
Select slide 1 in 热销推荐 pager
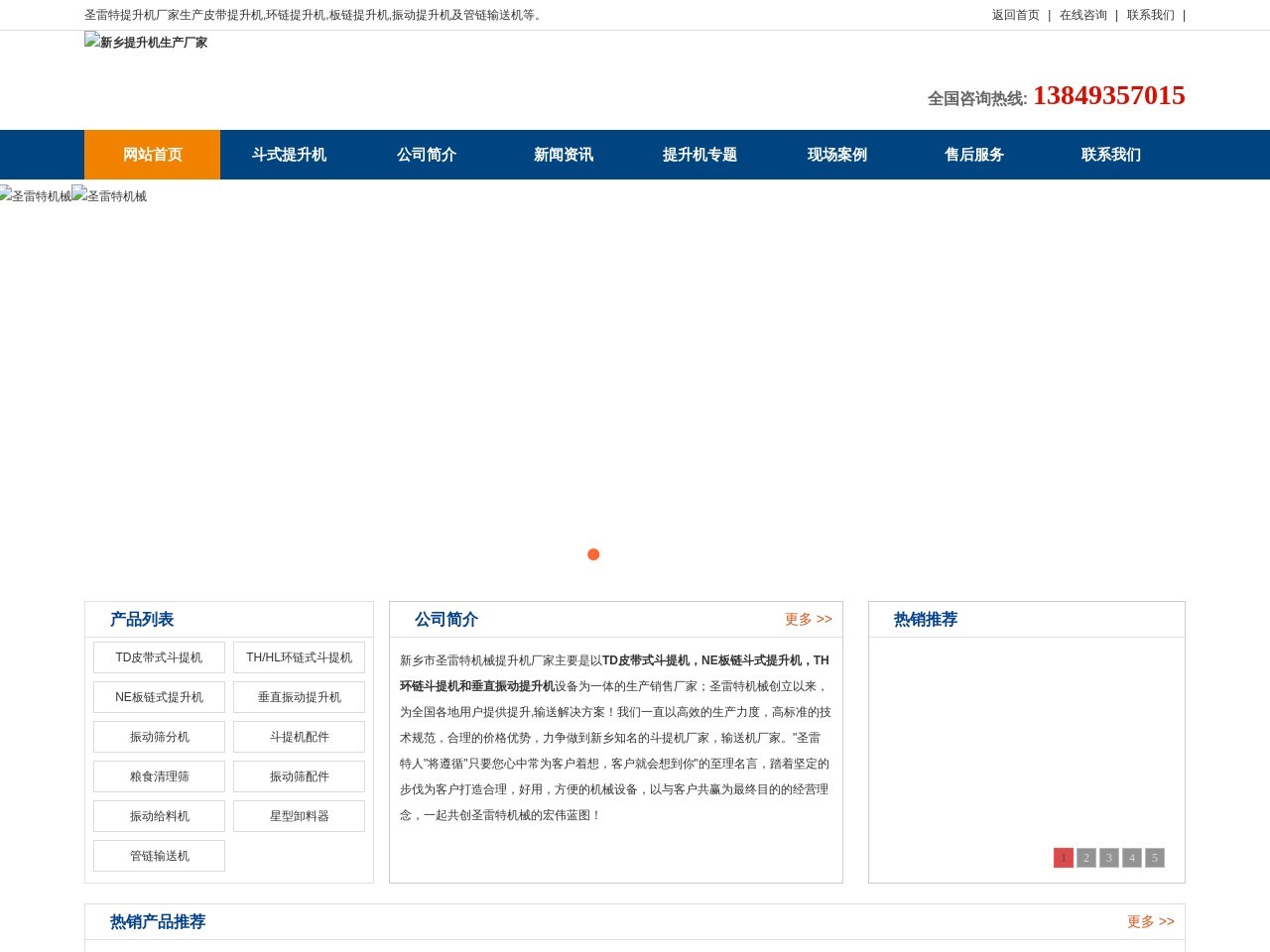[1063, 858]
